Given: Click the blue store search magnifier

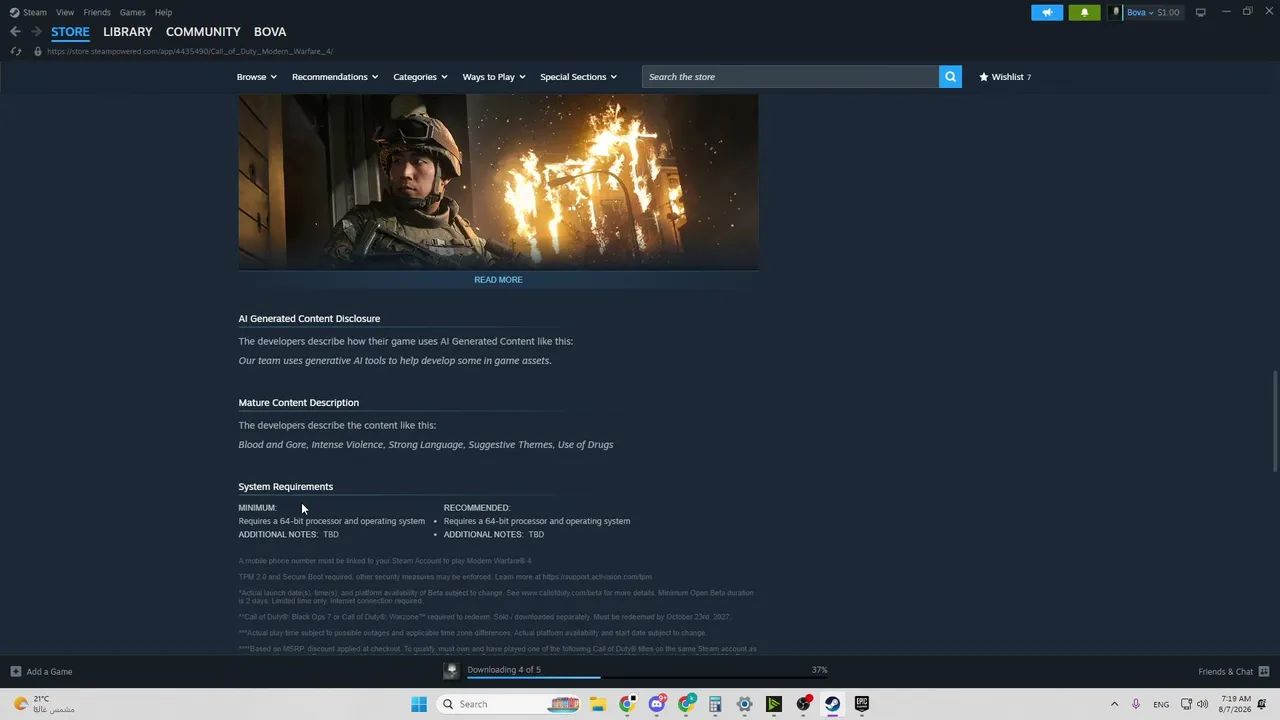Looking at the screenshot, I should click(x=950, y=77).
